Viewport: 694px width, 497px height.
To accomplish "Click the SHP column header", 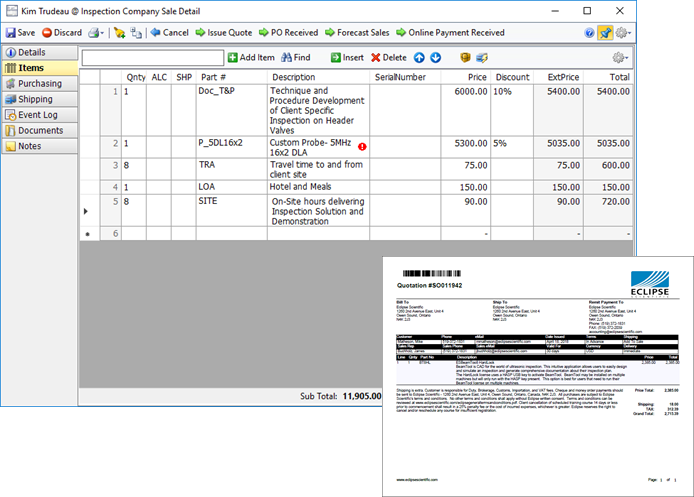I will click(184, 77).
